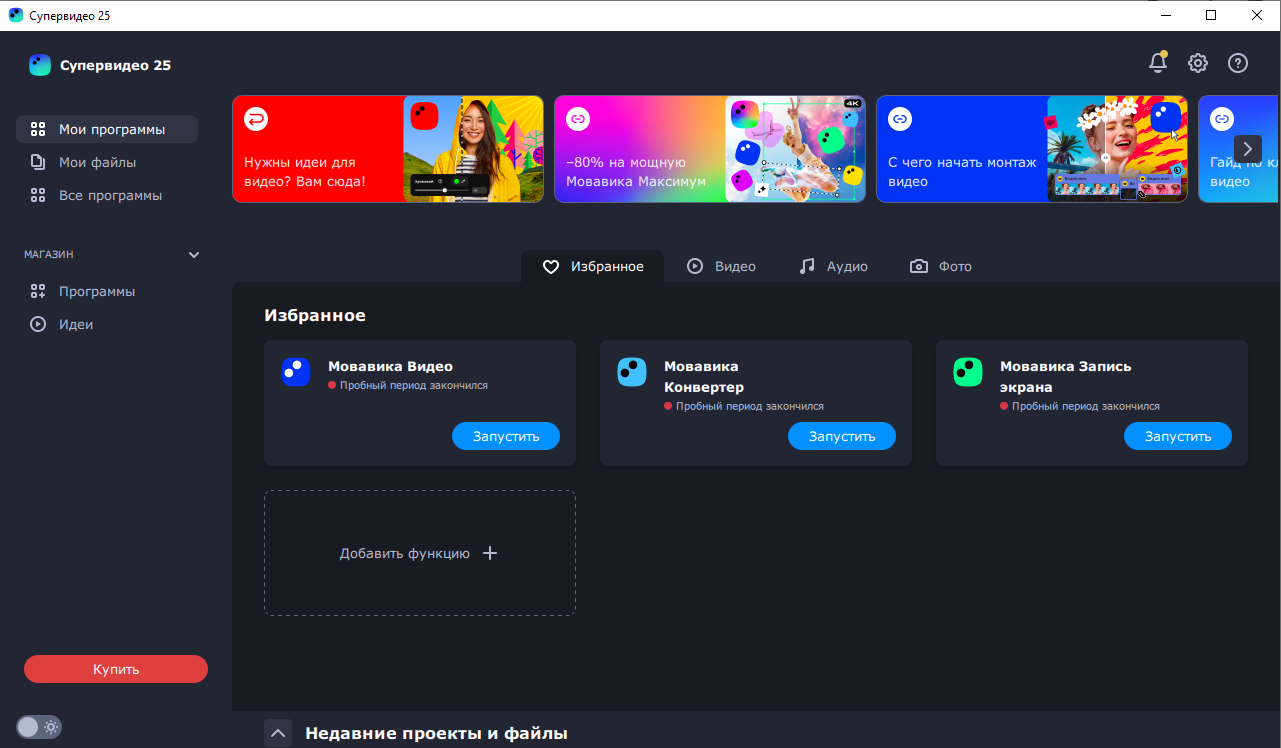Click 'Пробный период закончился' under Мовавика Конвертер
The image size is (1281, 748).
[750, 407]
